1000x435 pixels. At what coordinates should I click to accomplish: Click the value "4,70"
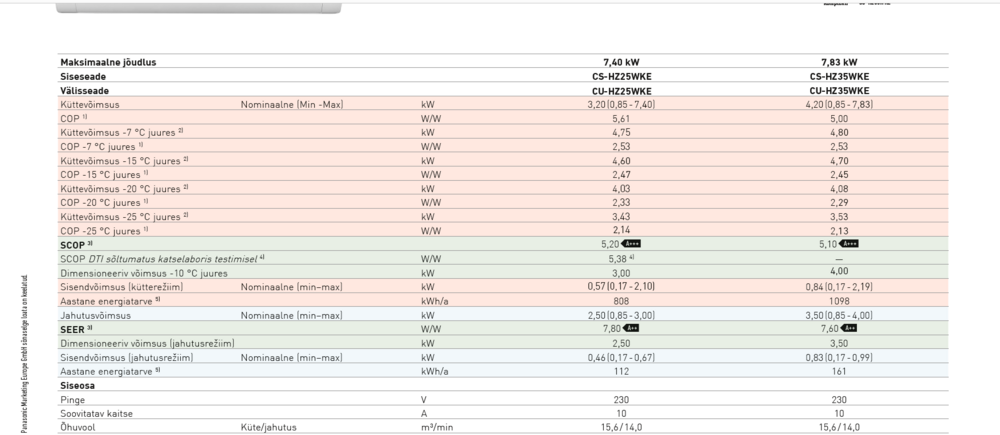tap(839, 161)
